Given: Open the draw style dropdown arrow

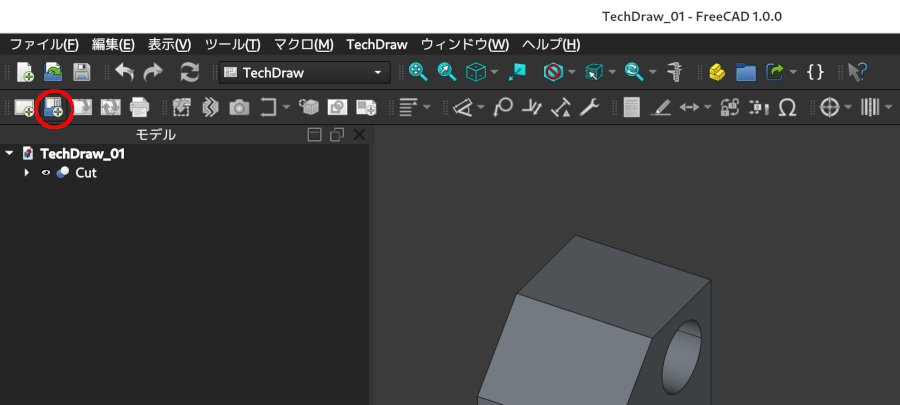Looking at the screenshot, I should 572,72.
